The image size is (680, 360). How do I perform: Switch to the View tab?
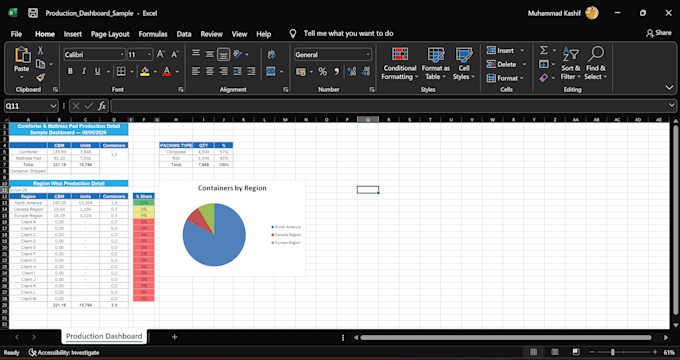click(239, 34)
